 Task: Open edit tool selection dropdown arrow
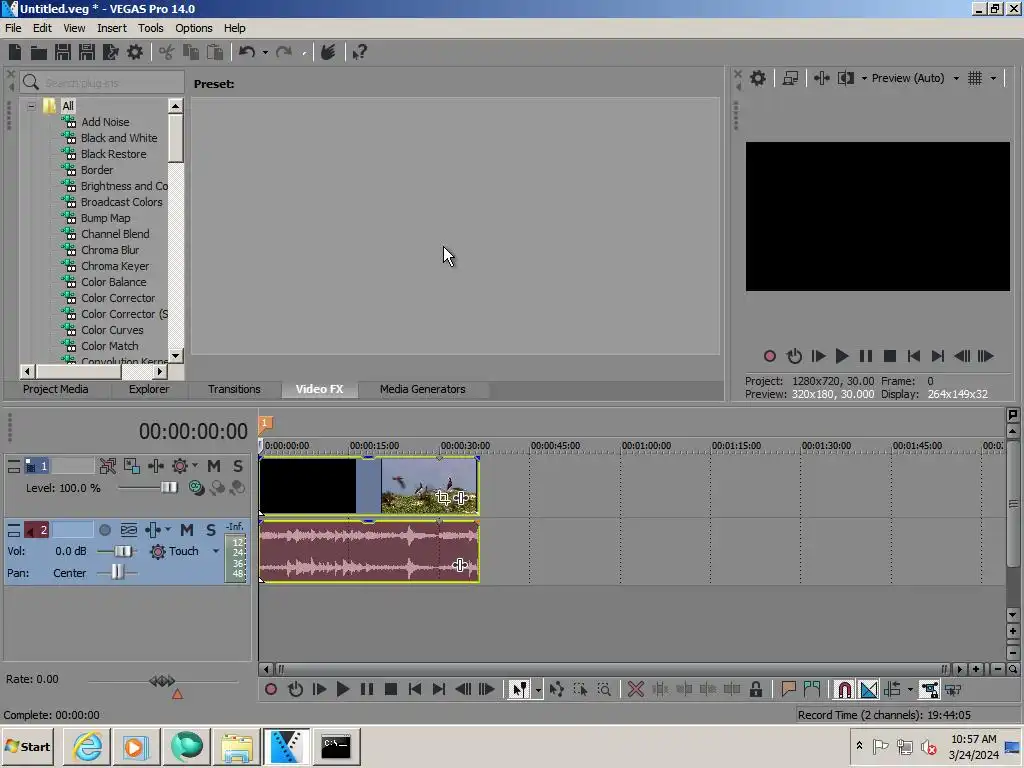pyautogui.click(x=538, y=689)
